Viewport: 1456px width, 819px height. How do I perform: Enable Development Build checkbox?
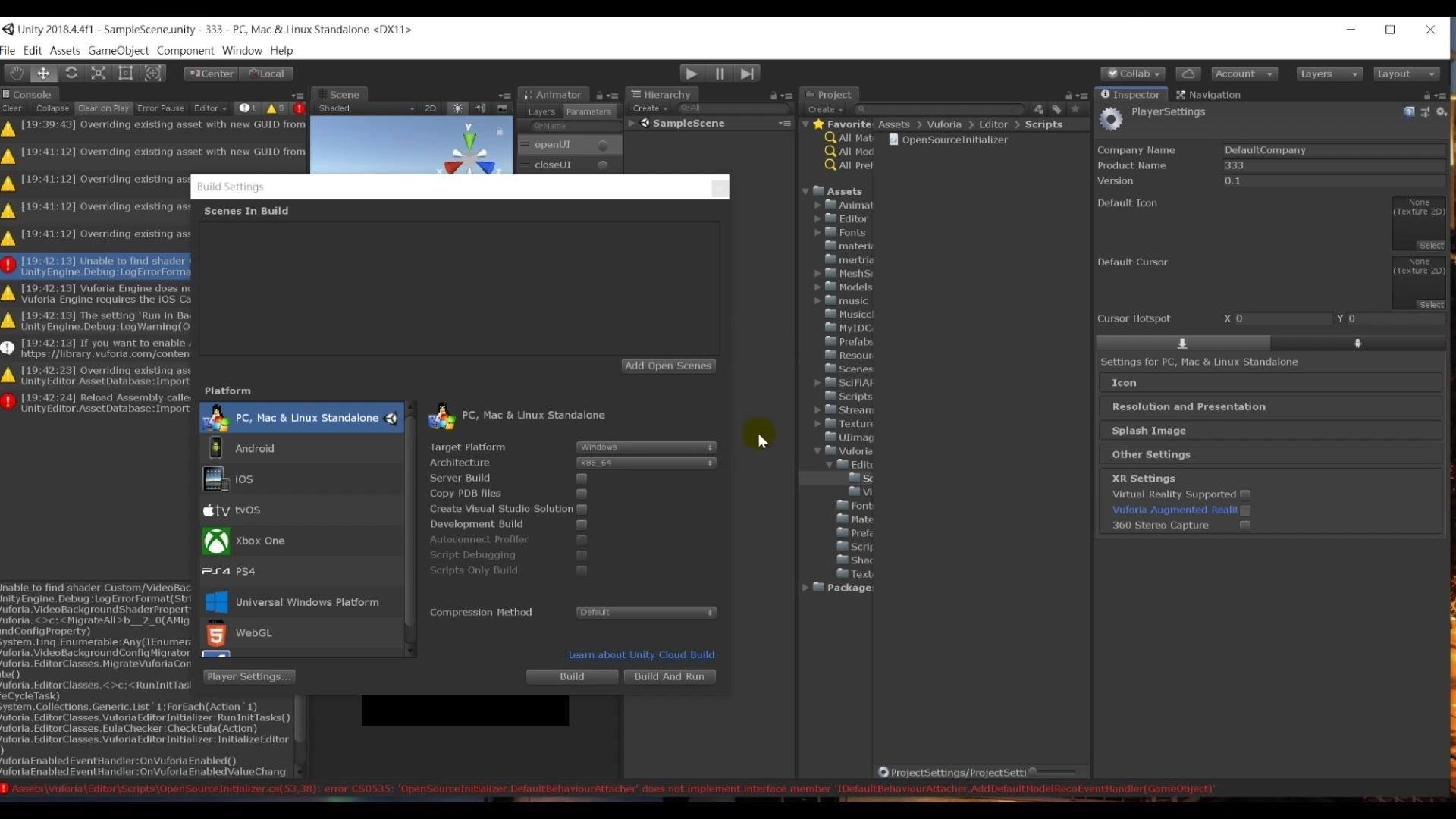[582, 525]
